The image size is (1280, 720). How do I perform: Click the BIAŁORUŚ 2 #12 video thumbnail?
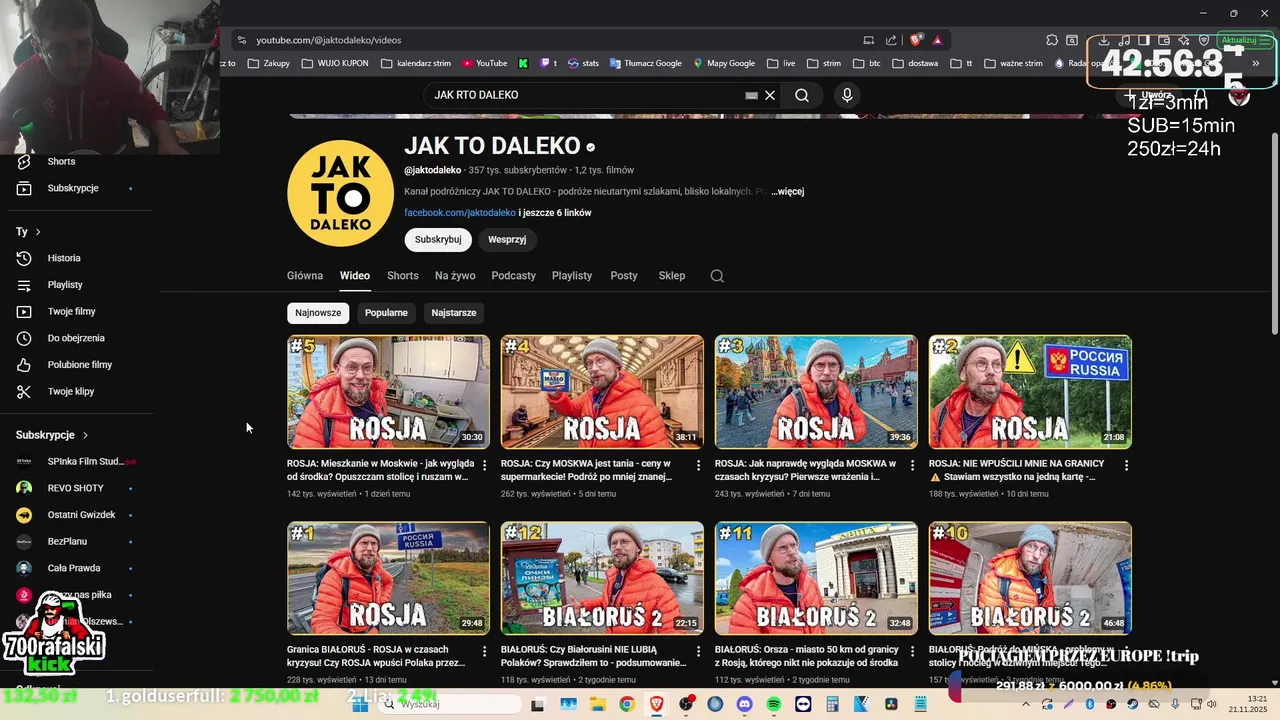(x=602, y=578)
